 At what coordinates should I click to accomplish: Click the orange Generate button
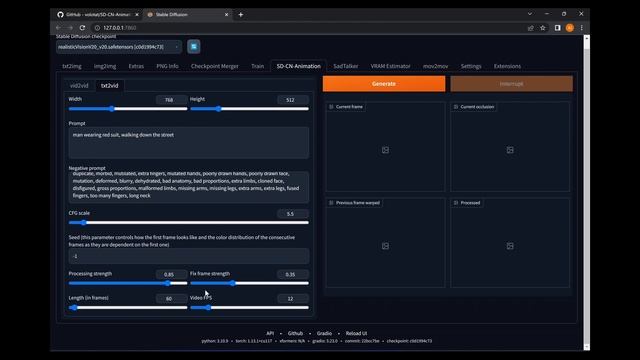tap(384, 84)
